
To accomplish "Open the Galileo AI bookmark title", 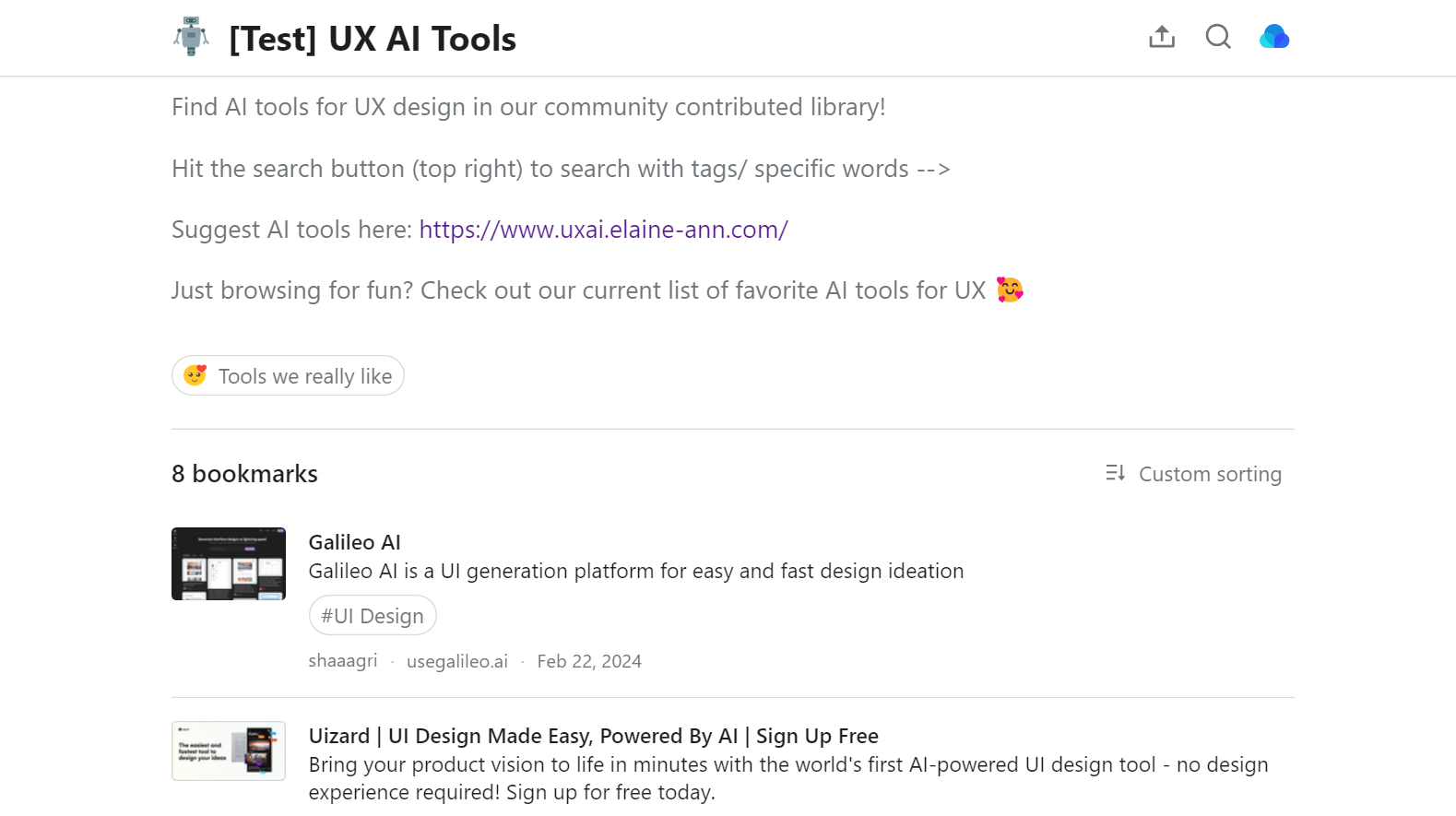I will (x=354, y=542).
